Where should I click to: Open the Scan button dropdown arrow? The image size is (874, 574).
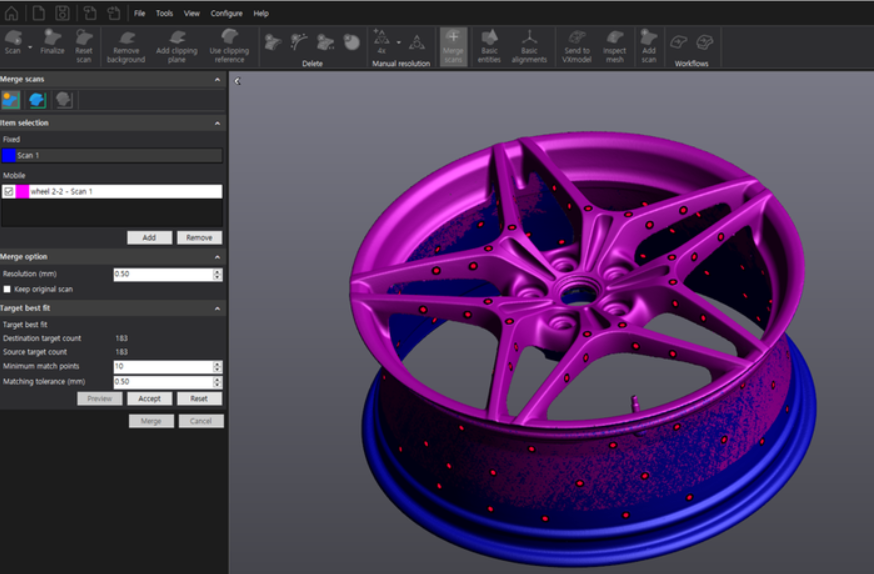pyautogui.click(x=30, y=47)
